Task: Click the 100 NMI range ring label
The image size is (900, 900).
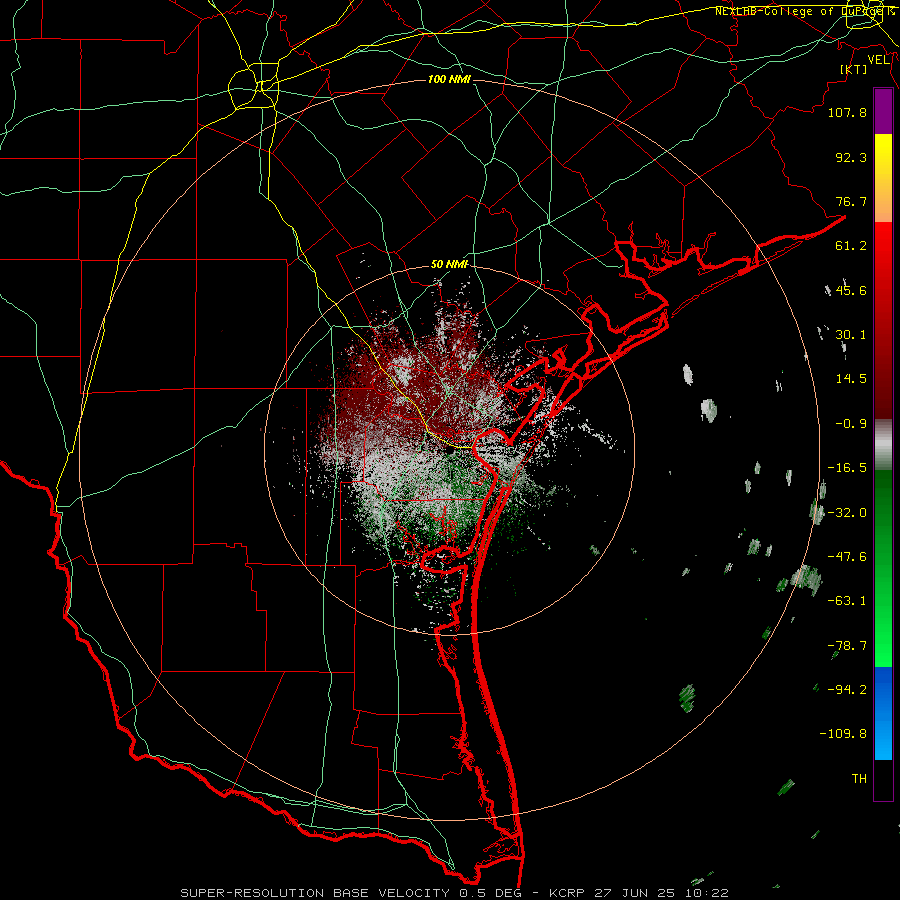Action: pyautogui.click(x=449, y=79)
